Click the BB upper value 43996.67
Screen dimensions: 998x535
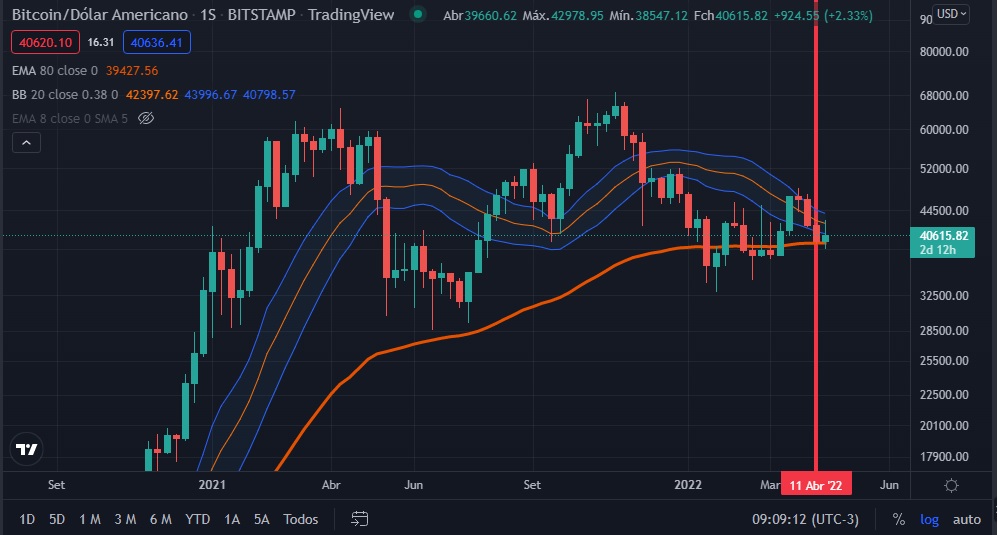tap(211, 95)
